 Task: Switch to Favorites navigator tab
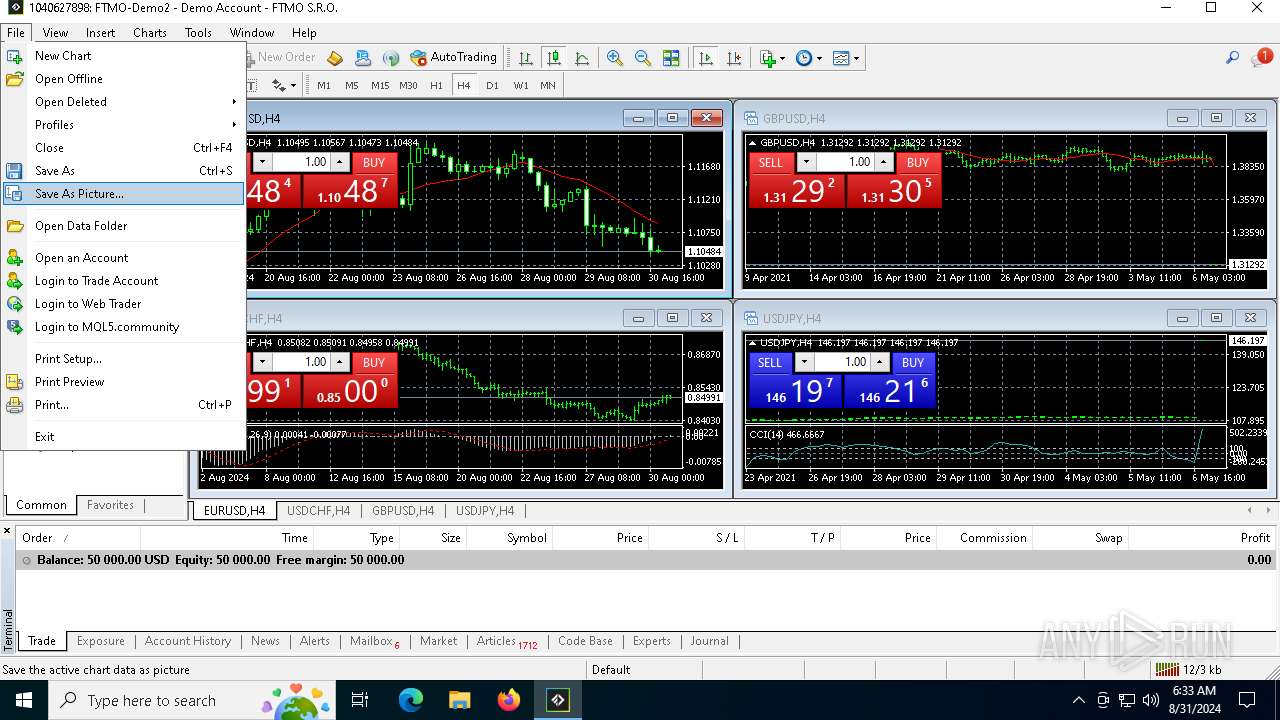point(110,505)
